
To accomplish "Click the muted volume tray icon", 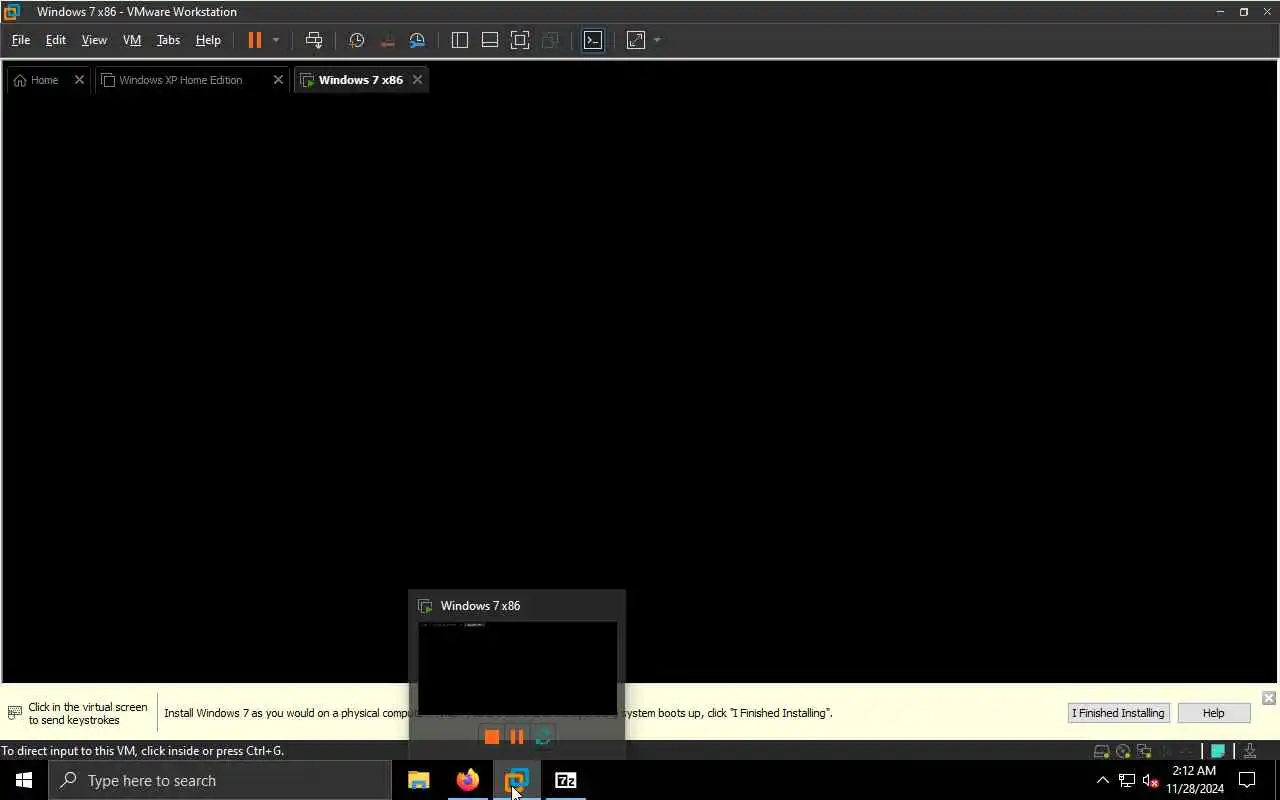I will [x=1151, y=780].
